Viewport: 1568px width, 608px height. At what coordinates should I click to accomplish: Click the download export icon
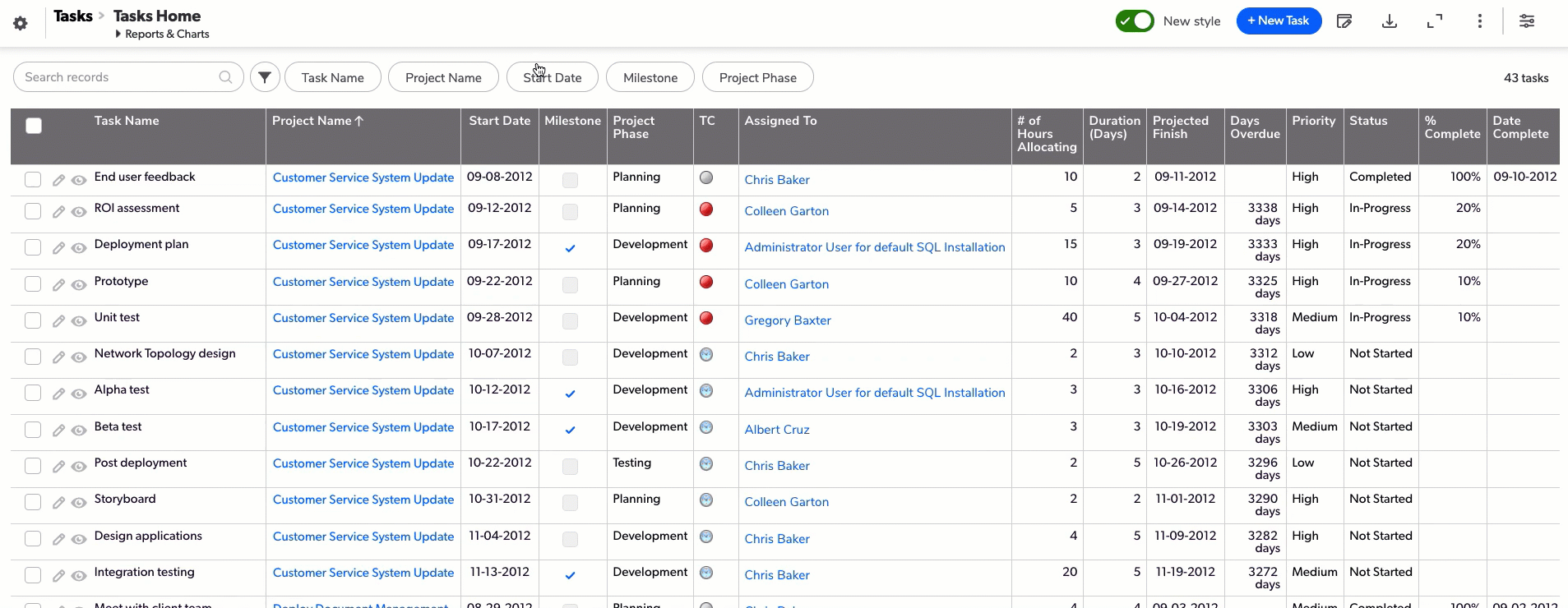1389,21
